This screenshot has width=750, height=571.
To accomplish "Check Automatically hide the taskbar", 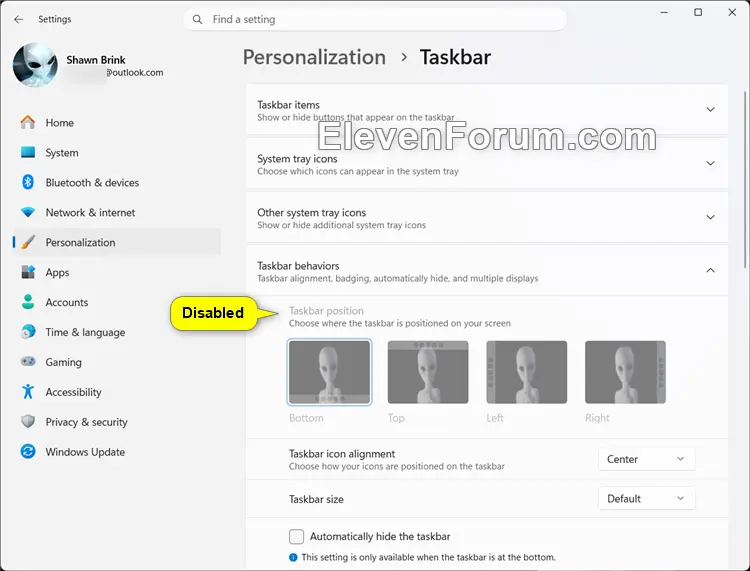I will click(297, 537).
